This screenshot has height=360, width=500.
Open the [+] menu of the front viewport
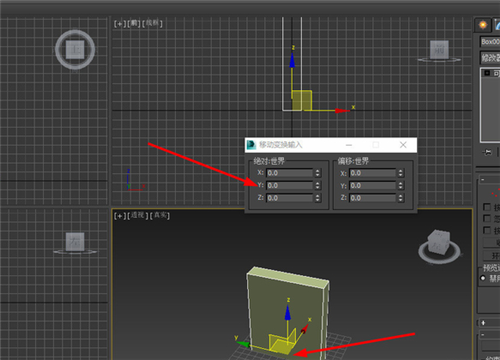click(x=119, y=24)
